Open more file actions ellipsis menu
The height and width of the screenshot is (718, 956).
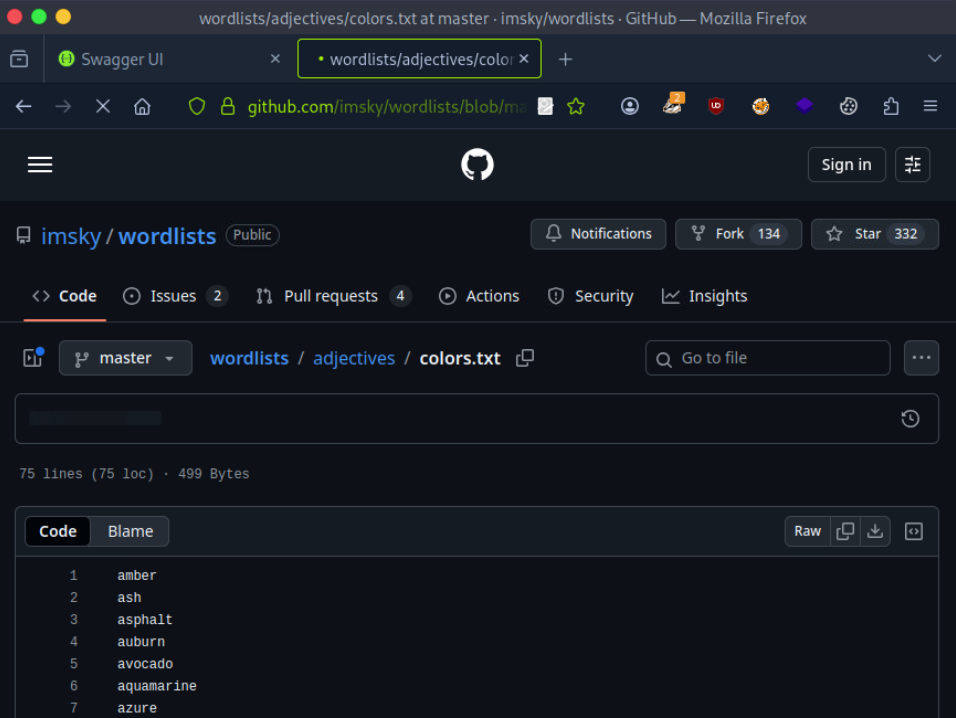point(921,358)
